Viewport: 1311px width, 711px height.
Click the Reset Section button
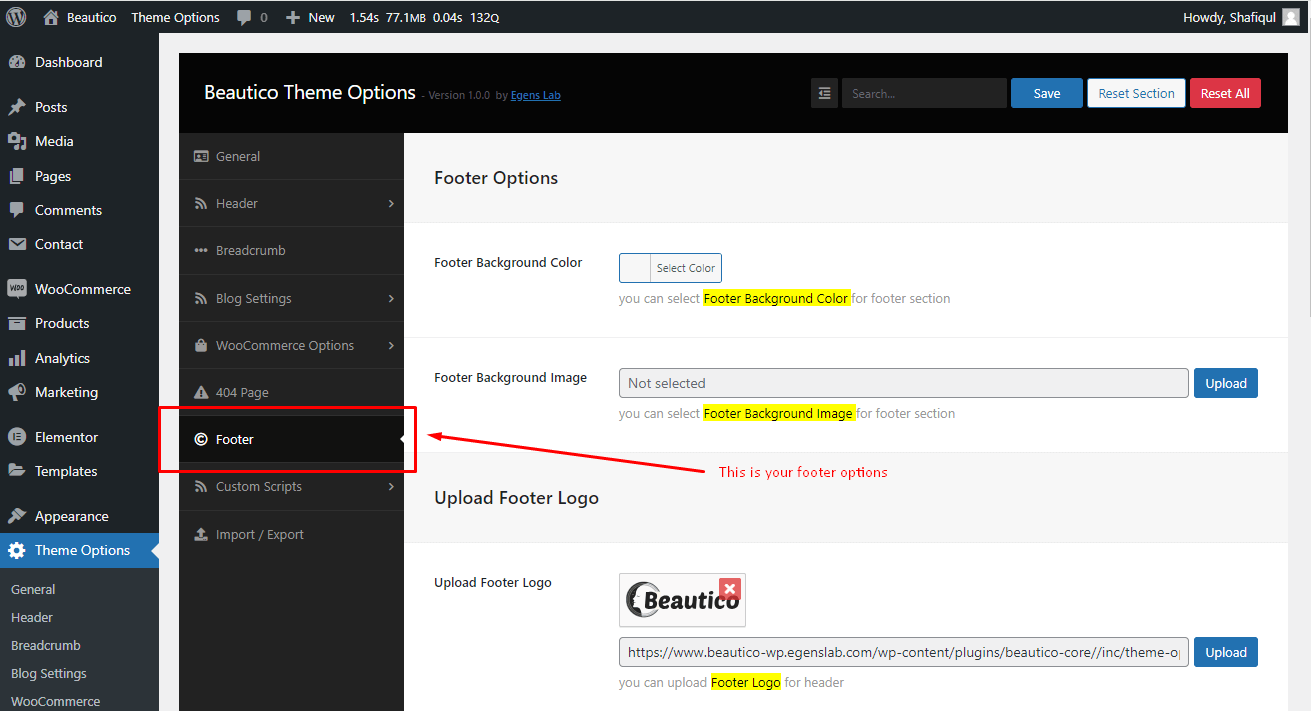coord(1136,93)
